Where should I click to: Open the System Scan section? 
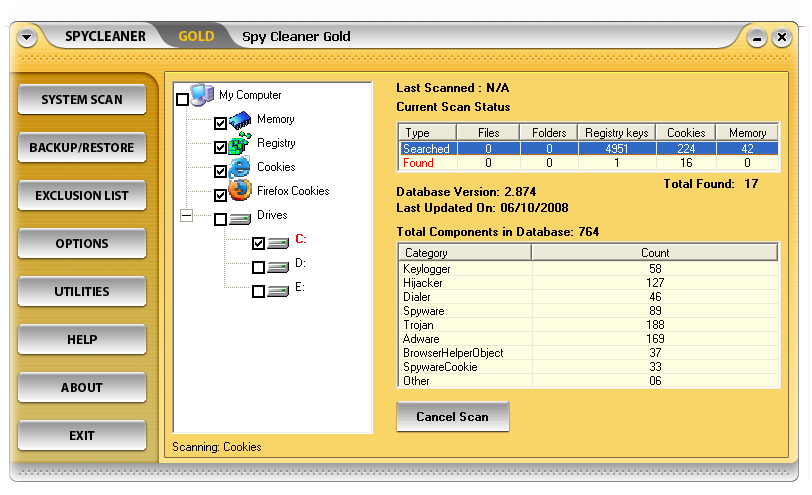point(82,99)
